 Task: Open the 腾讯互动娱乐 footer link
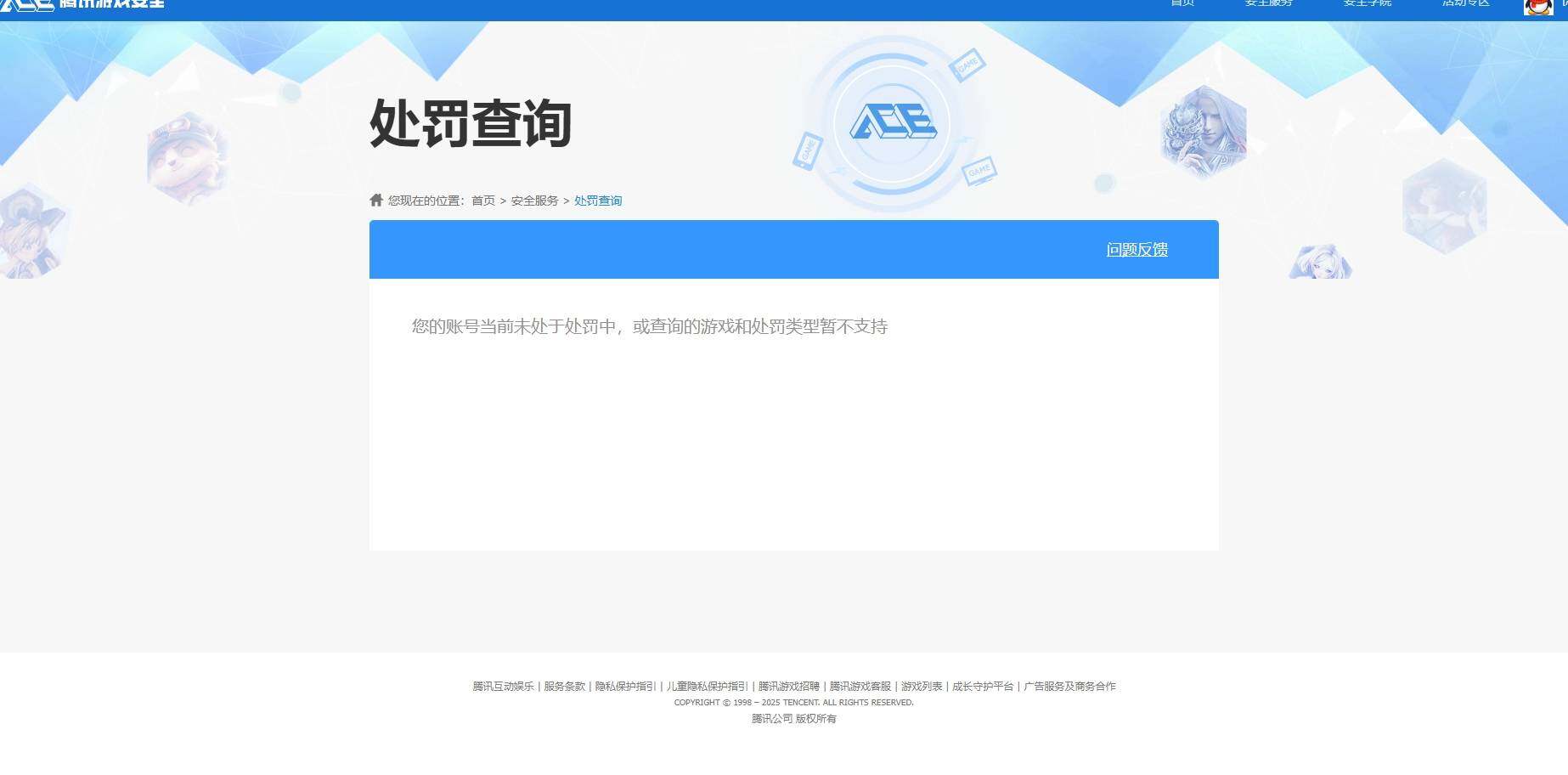[504, 687]
